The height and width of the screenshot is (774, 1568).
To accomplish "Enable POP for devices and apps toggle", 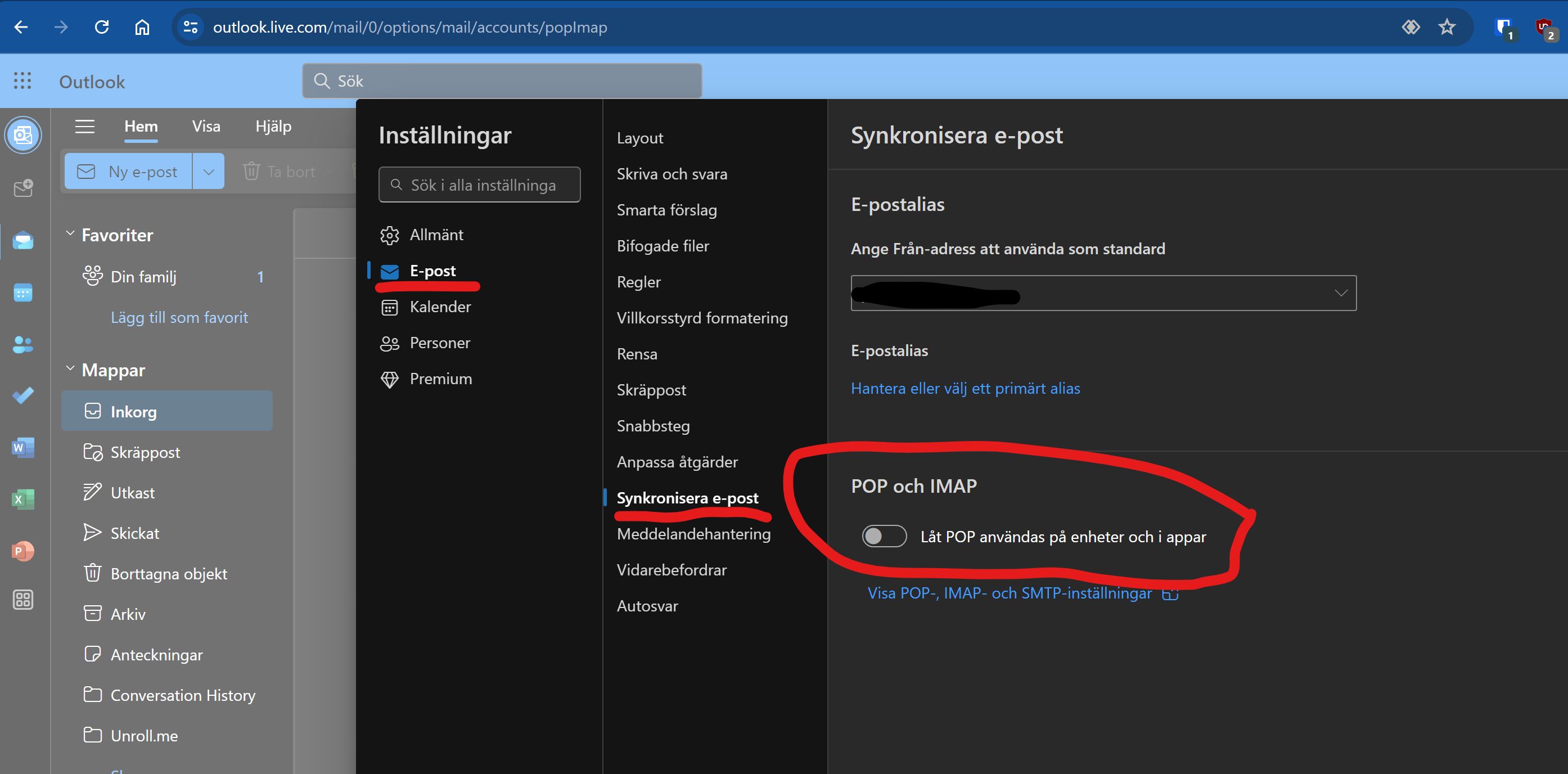I will 884,536.
